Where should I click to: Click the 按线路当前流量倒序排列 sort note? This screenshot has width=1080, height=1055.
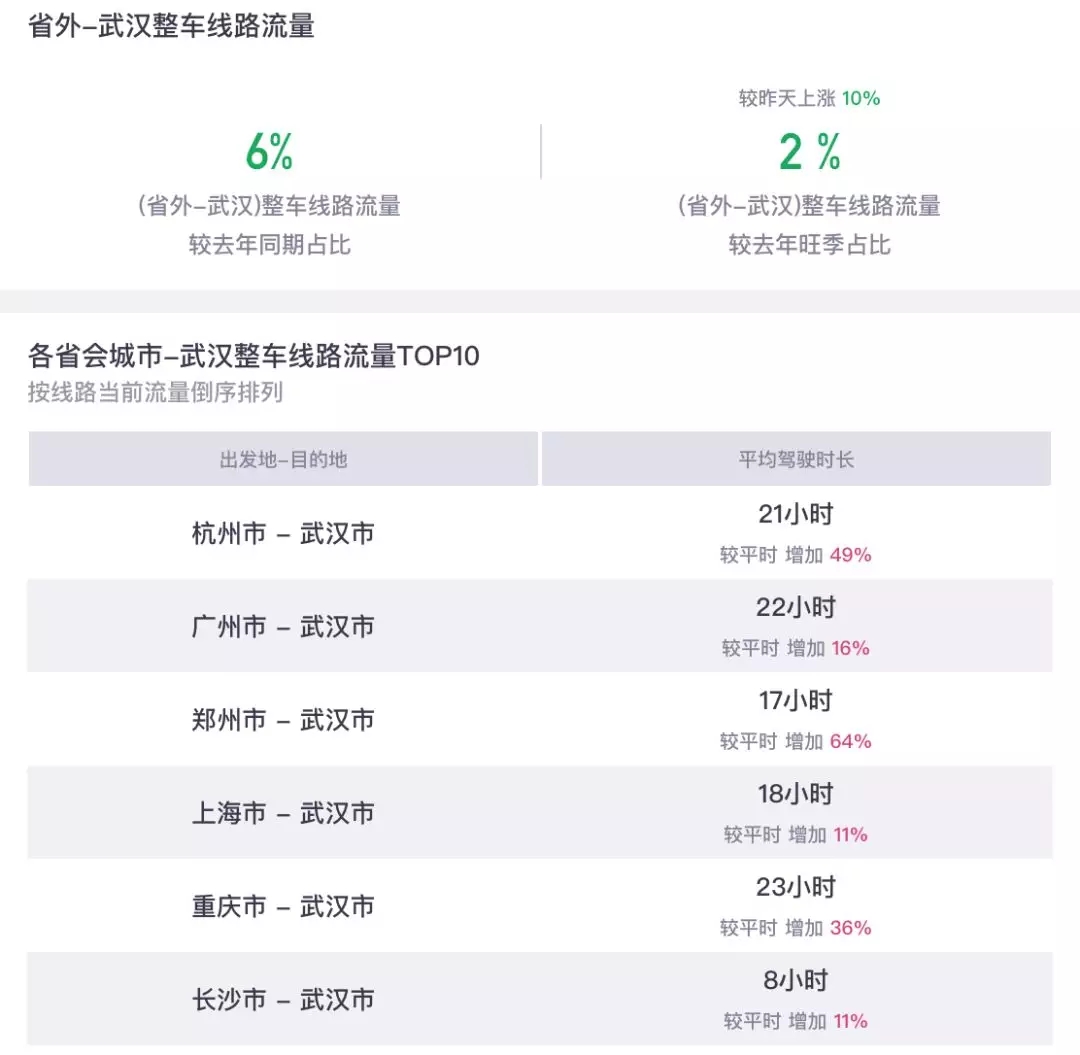[x=155, y=393]
